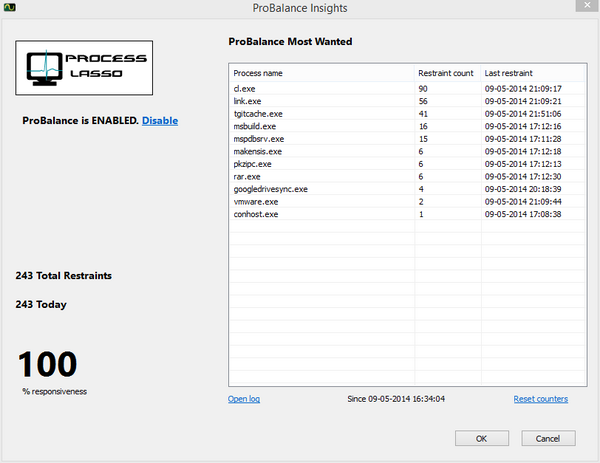The width and height of the screenshot is (600, 463).
Task: Select the tgitcache.exe row
Action: pos(407,114)
